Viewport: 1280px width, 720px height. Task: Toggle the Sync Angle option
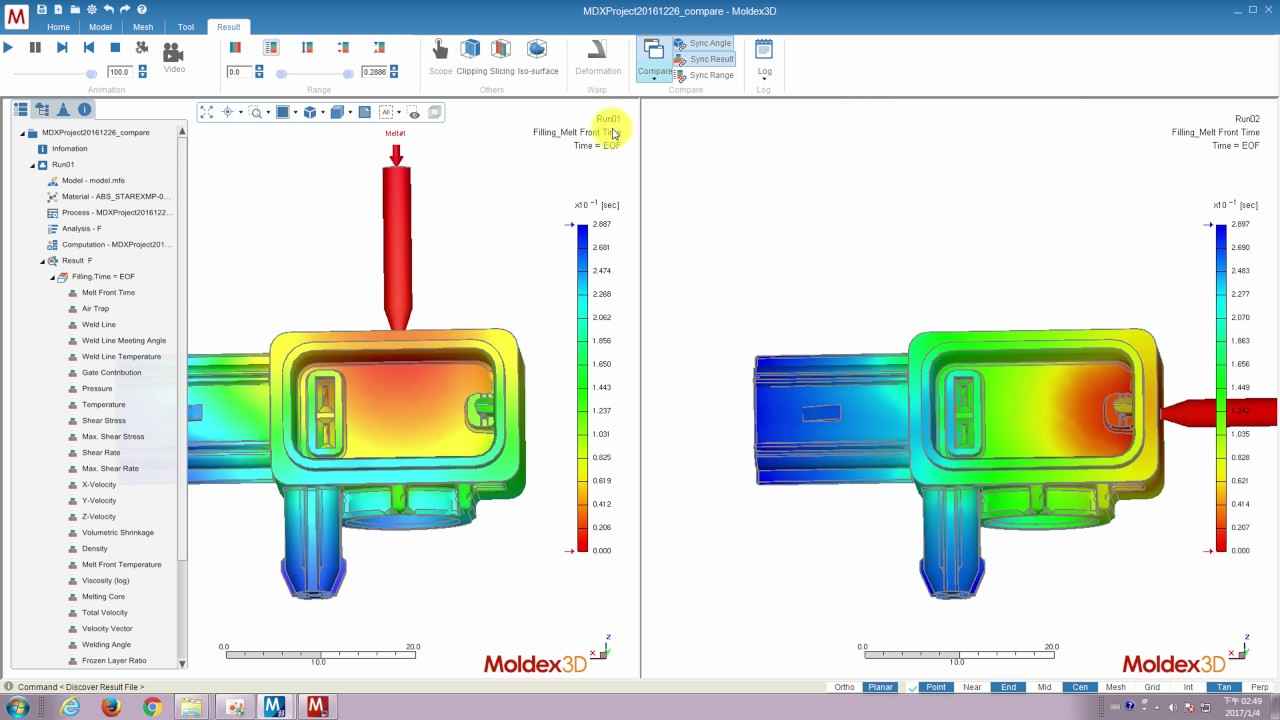pos(703,43)
